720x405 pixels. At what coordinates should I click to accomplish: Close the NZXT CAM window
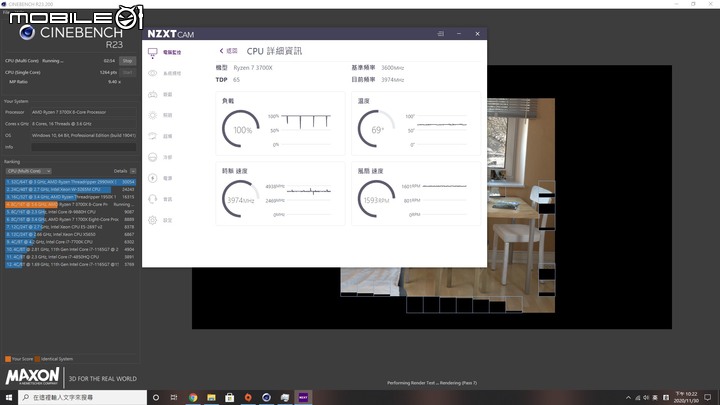[478, 34]
